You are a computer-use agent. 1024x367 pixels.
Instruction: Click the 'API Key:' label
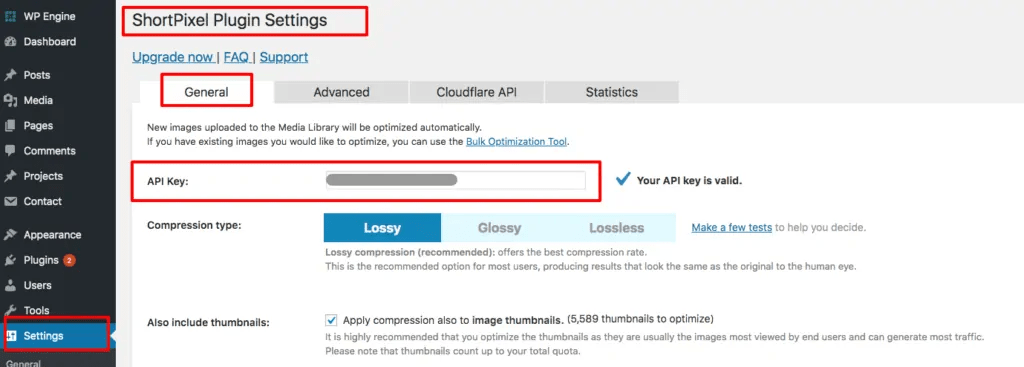[x=168, y=181]
